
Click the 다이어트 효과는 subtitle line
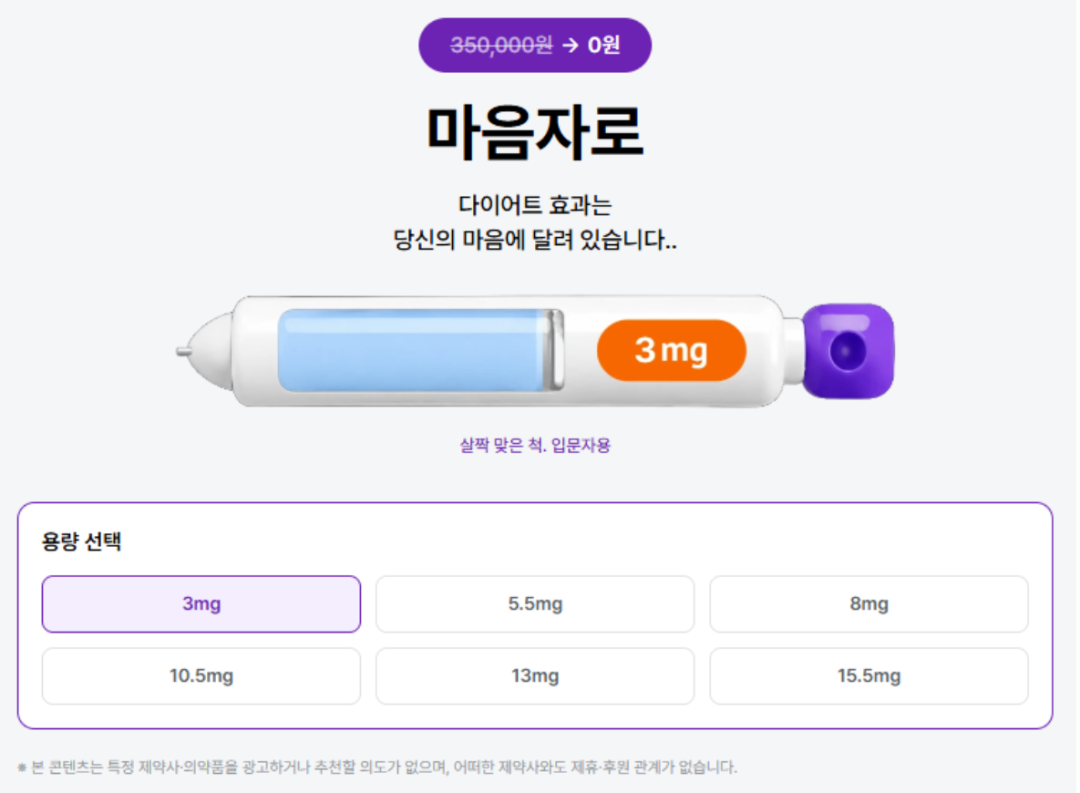click(x=535, y=205)
